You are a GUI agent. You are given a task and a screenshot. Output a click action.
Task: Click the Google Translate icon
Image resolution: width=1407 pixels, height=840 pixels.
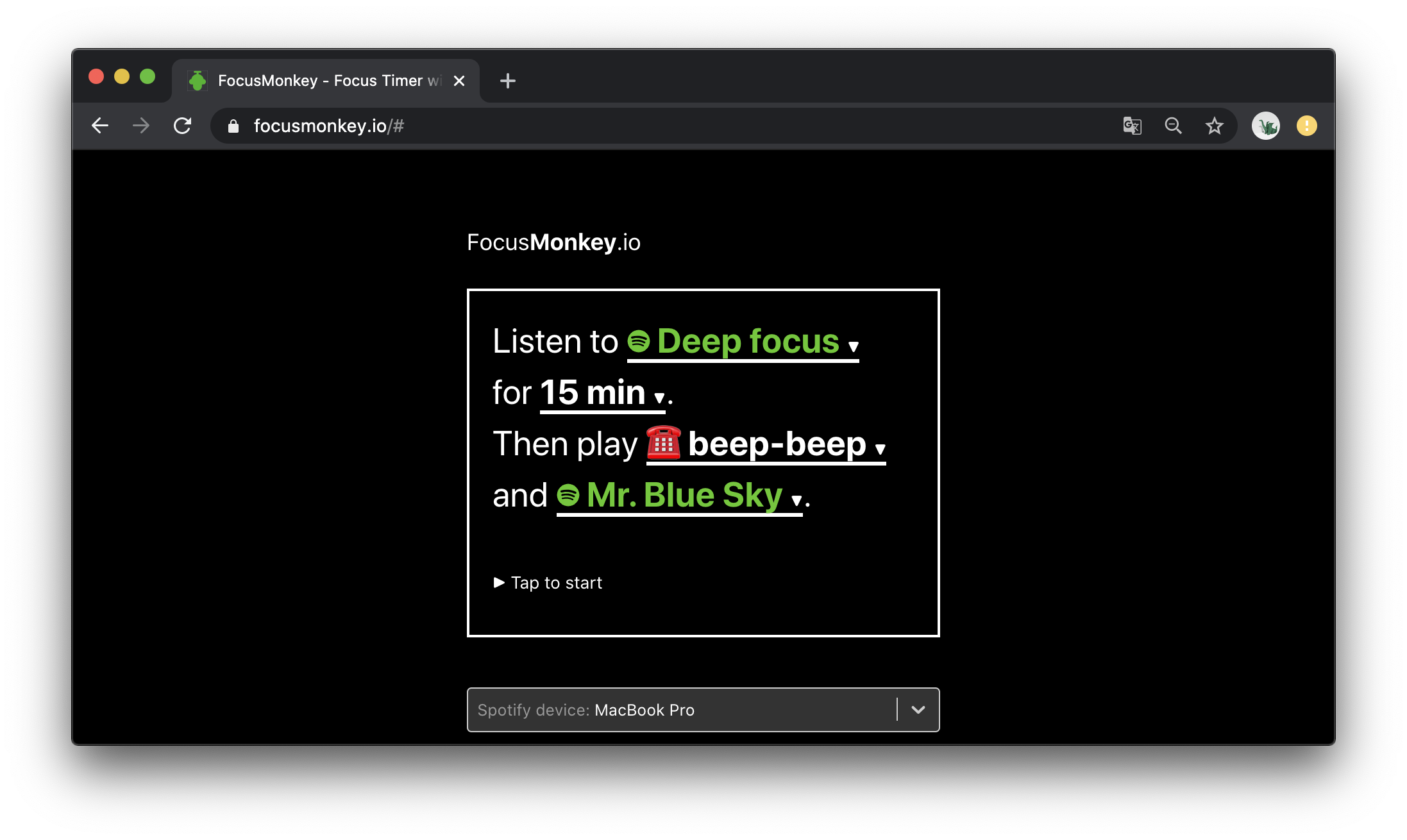click(x=1132, y=126)
